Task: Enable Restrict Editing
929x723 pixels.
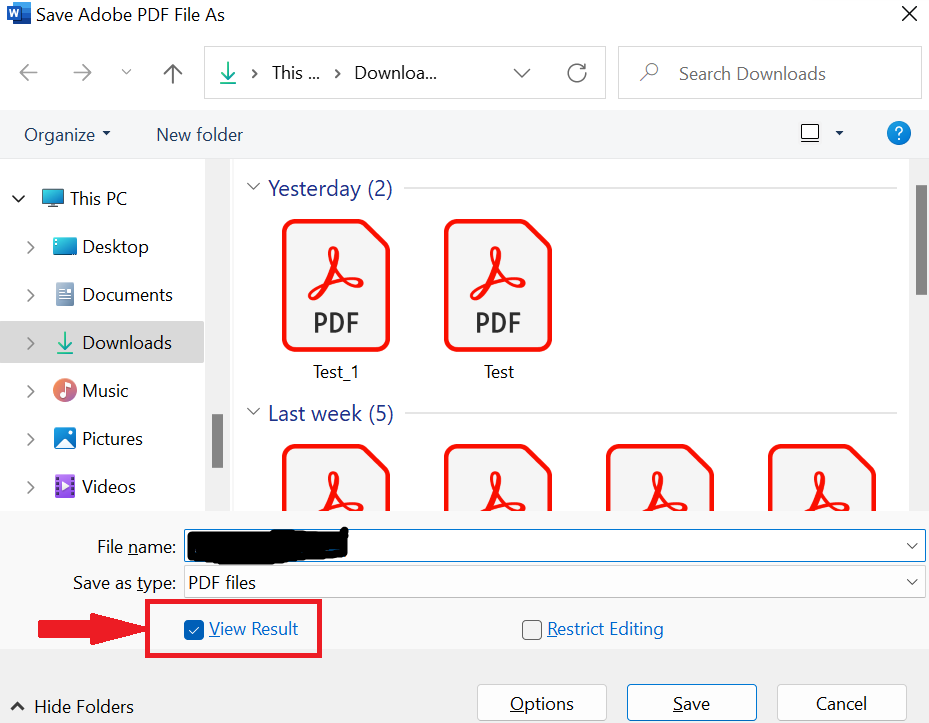Action: pos(531,629)
